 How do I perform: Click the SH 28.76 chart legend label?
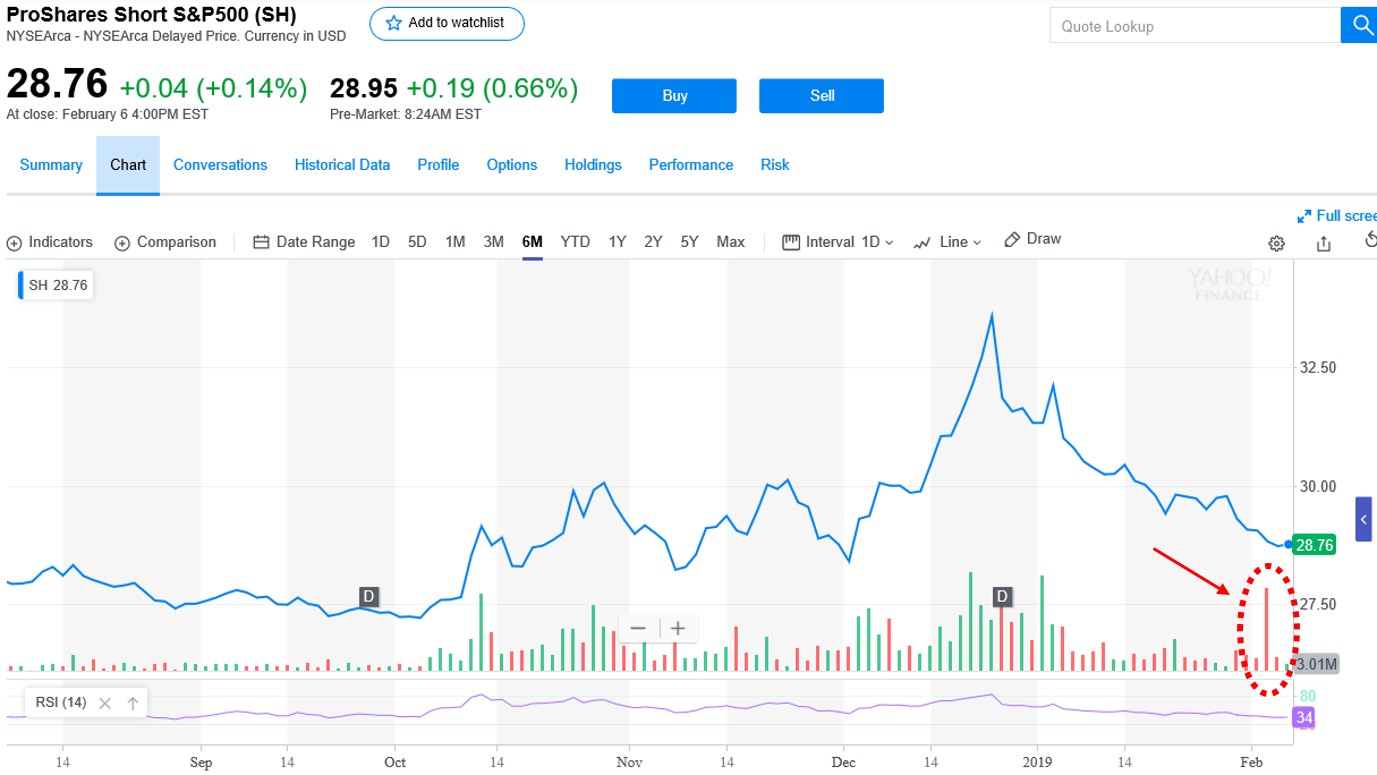pyautogui.click(x=56, y=285)
